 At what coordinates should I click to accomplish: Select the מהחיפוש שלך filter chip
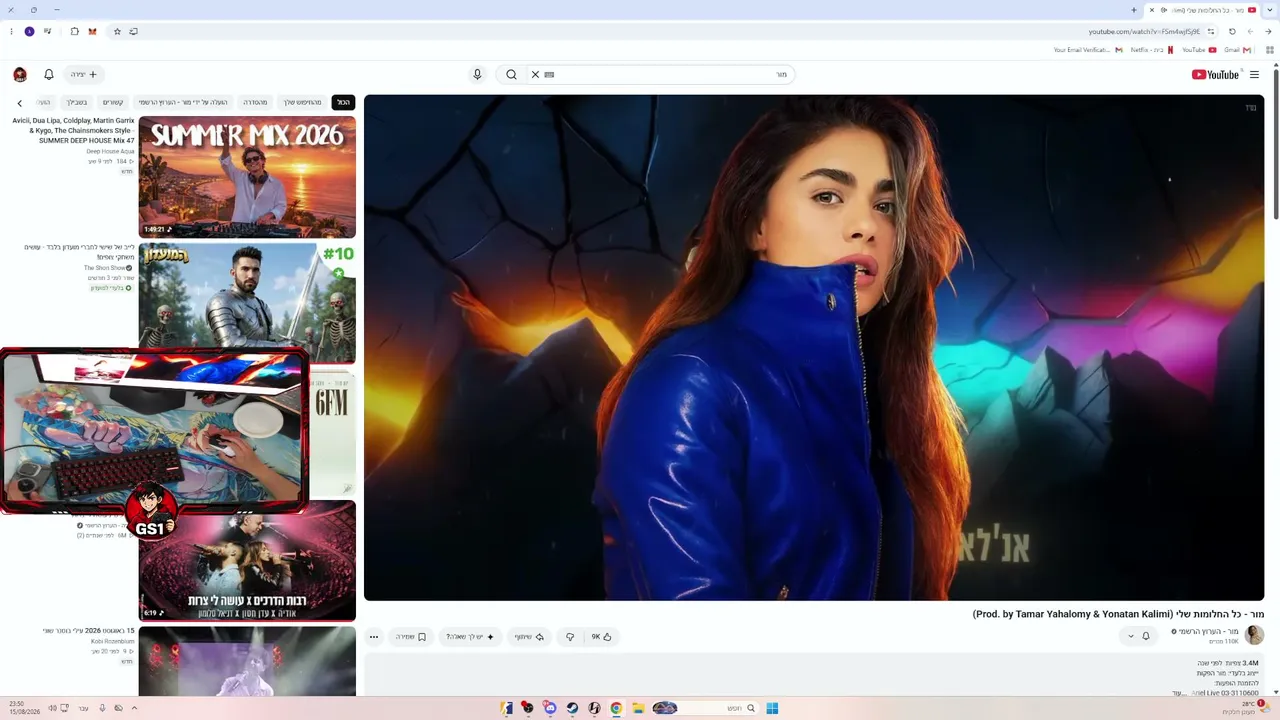point(302,102)
